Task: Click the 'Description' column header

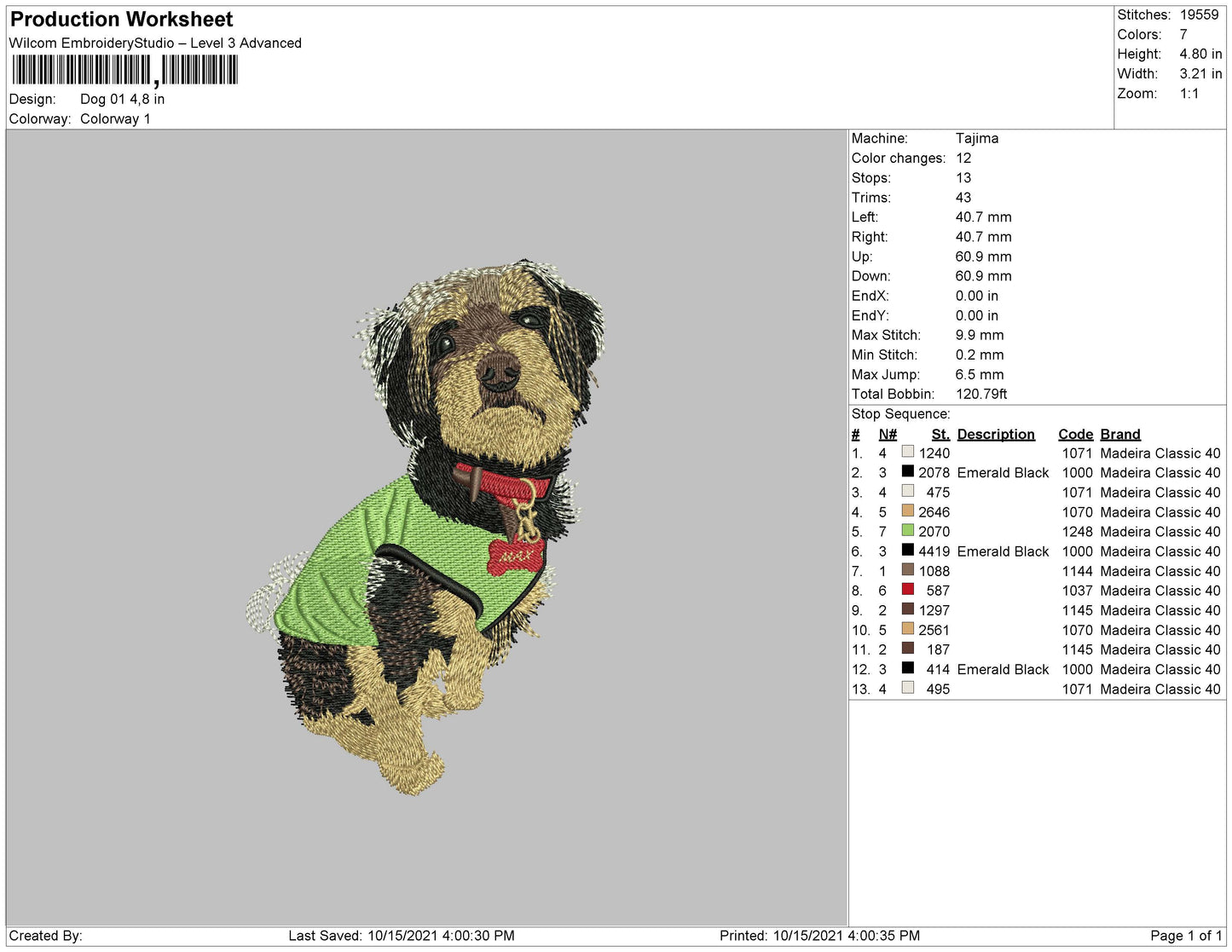Action: click(x=996, y=434)
